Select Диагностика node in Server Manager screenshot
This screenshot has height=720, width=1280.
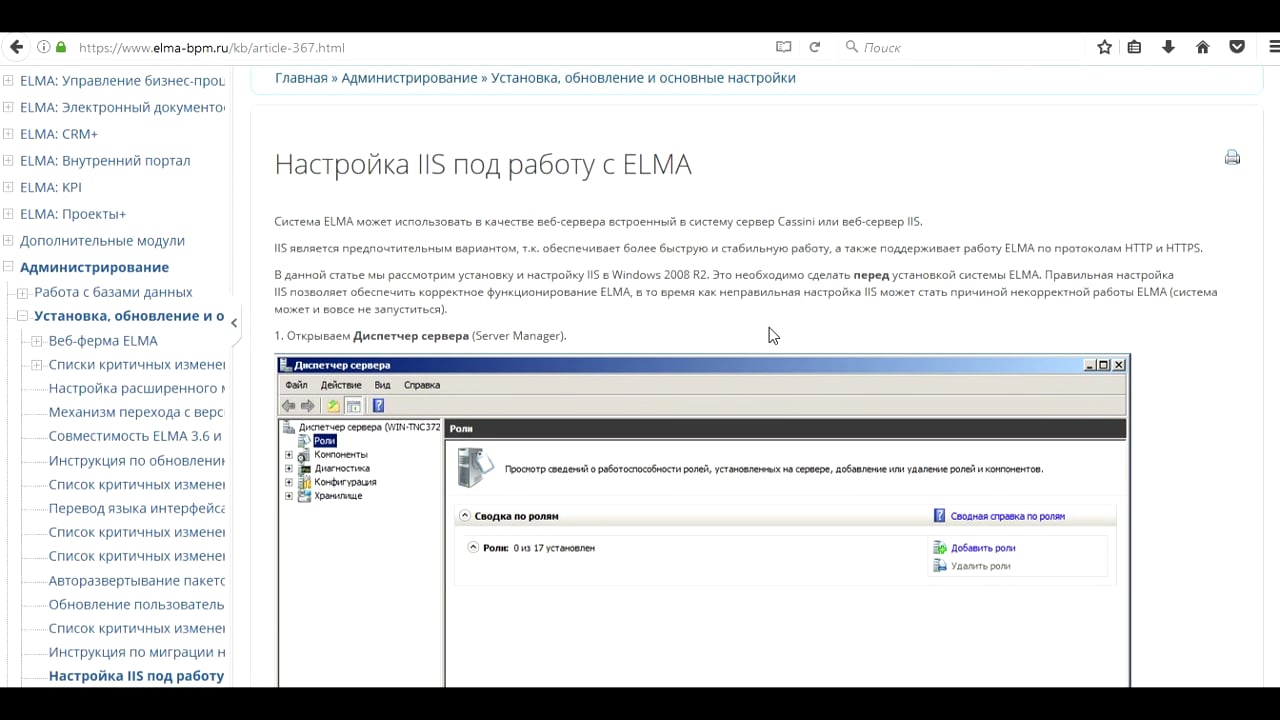click(342, 468)
